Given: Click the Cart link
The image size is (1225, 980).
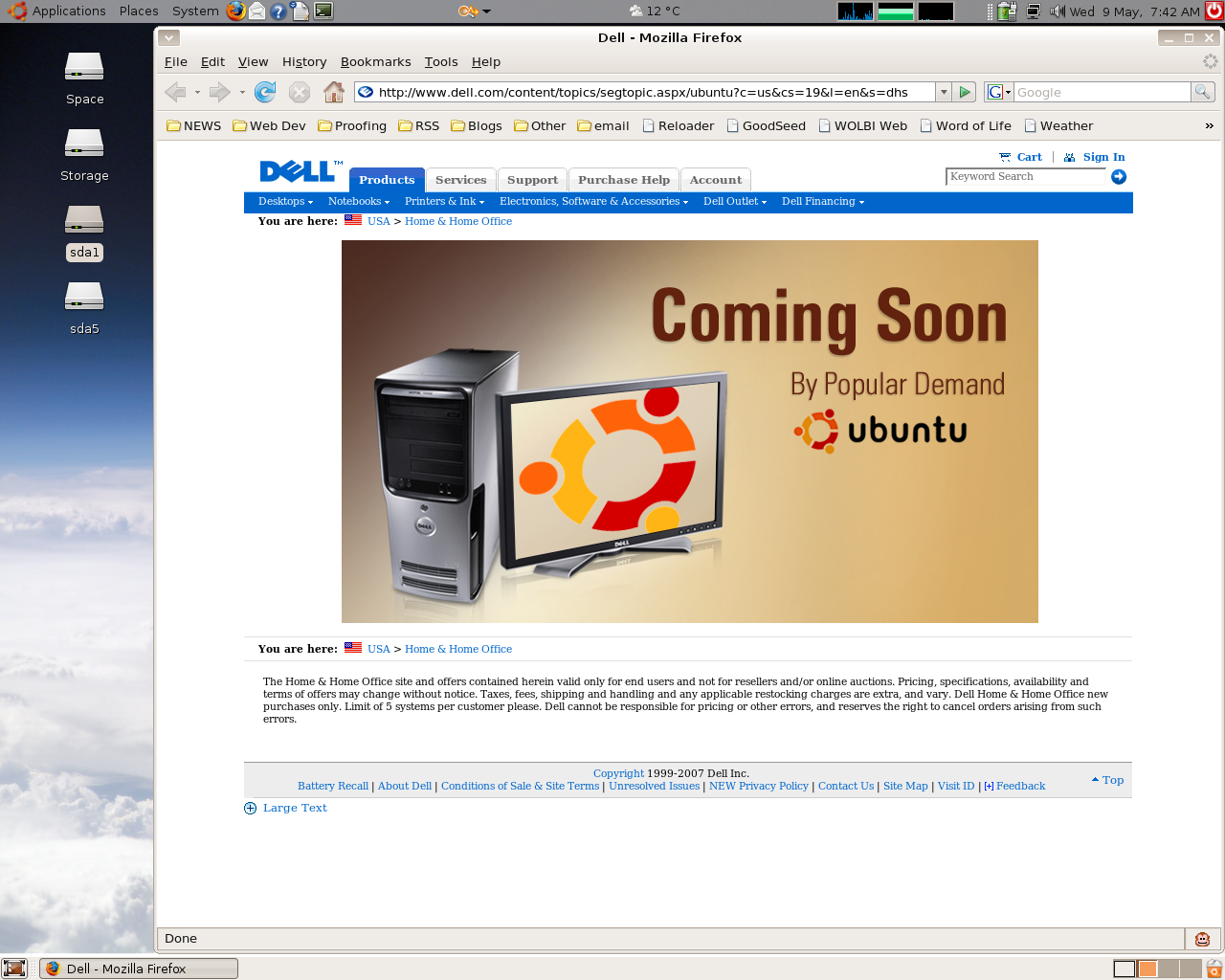Looking at the screenshot, I should [x=1029, y=157].
